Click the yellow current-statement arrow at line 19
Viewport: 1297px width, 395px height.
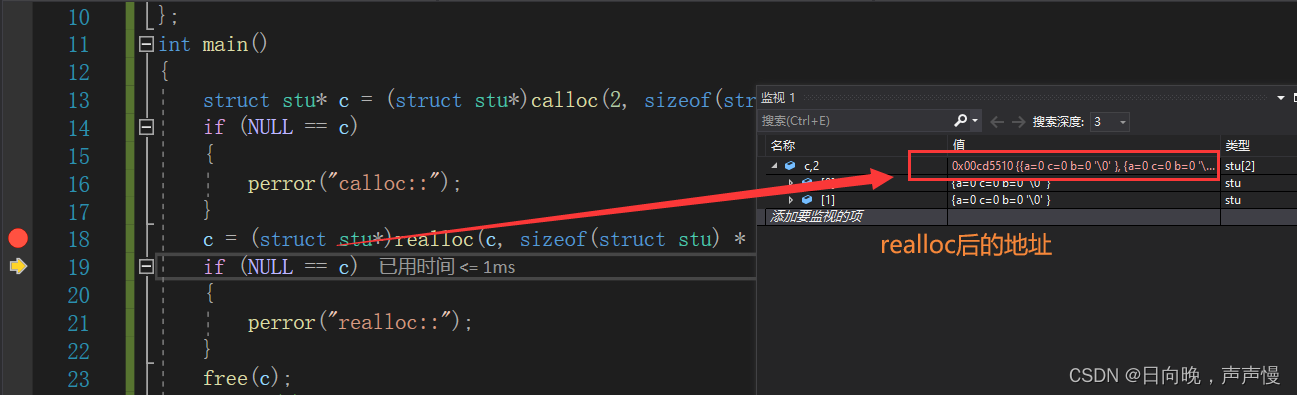tap(17, 266)
